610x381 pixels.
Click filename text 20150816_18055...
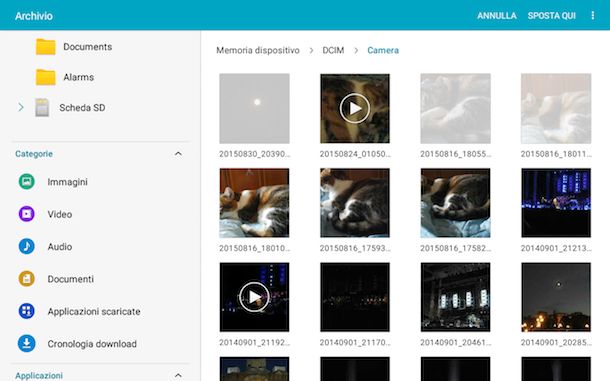(x=455, y=154)
